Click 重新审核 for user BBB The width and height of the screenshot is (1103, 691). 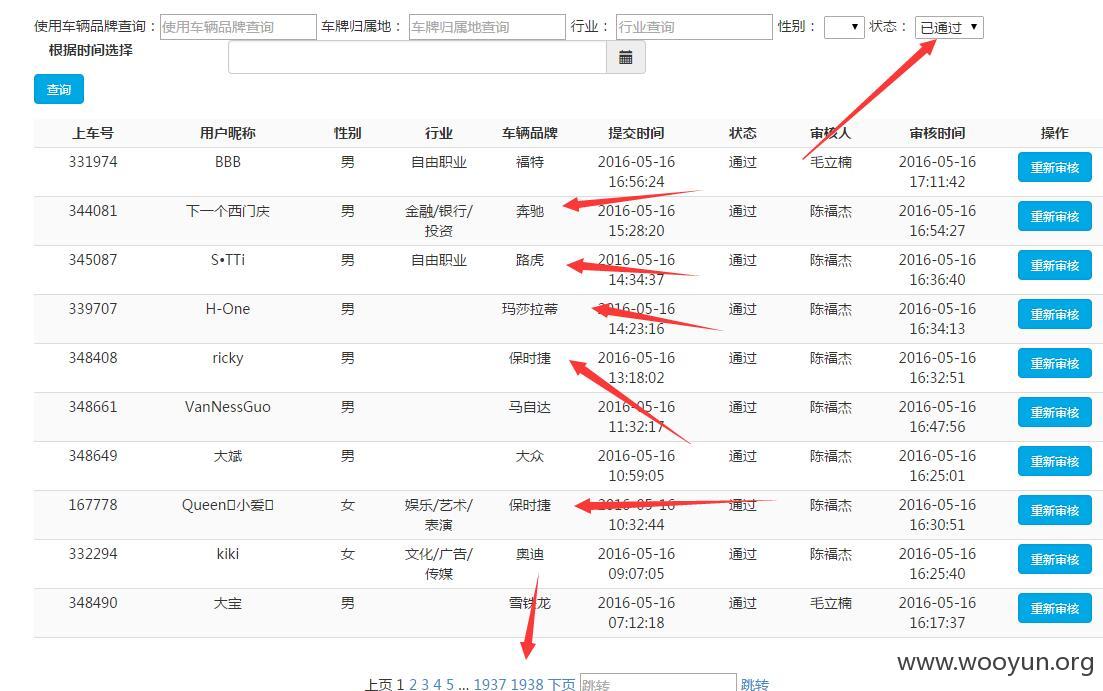(x=1054, y=167)
